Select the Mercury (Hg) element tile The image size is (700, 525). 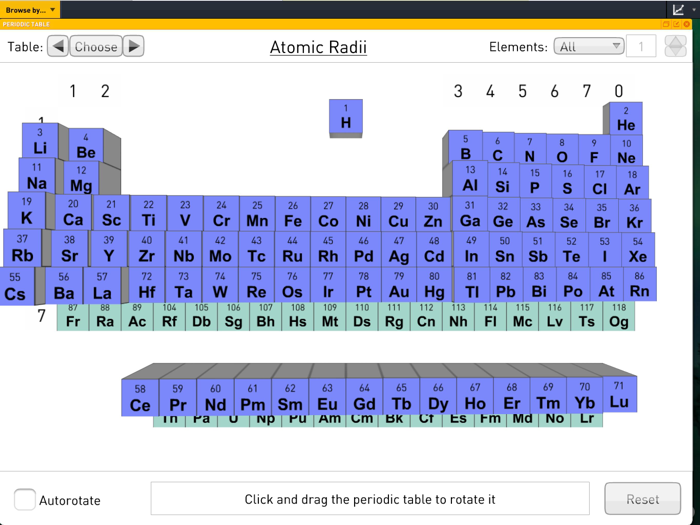coord(434,284)
